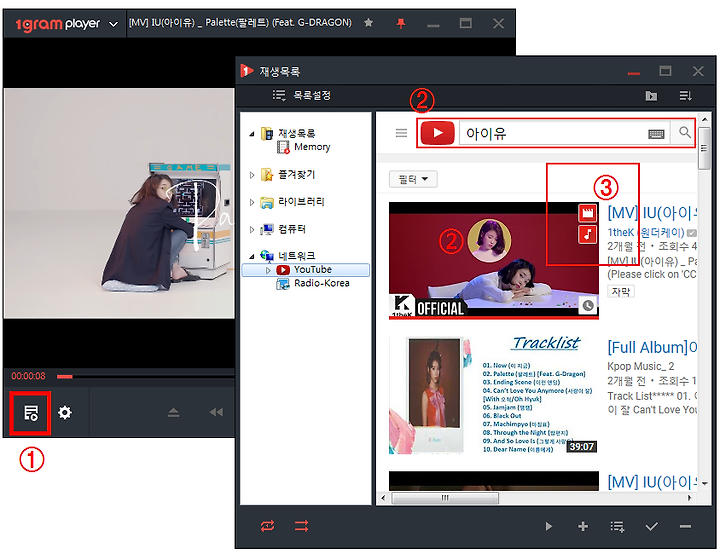The width and height of the screenshot is (720, 554).
Task: Click the player video display area
Action: 118,203
